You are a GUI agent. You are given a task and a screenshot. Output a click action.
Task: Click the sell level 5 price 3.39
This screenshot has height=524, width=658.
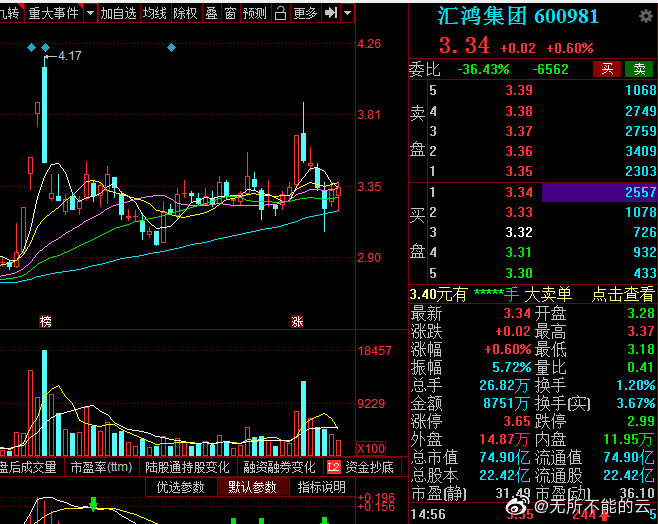519,90
